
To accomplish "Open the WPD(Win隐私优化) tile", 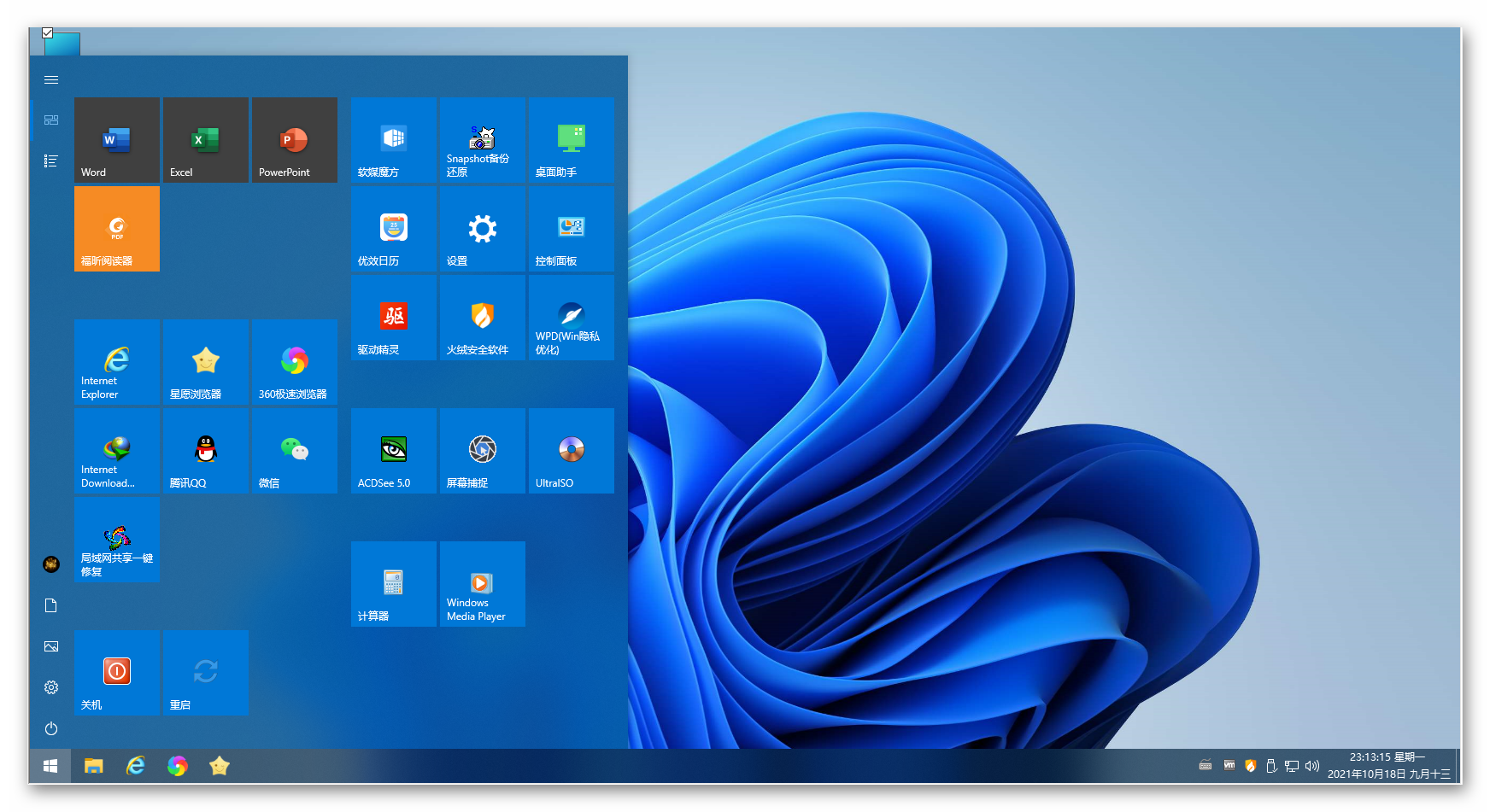I will (572, 318).
